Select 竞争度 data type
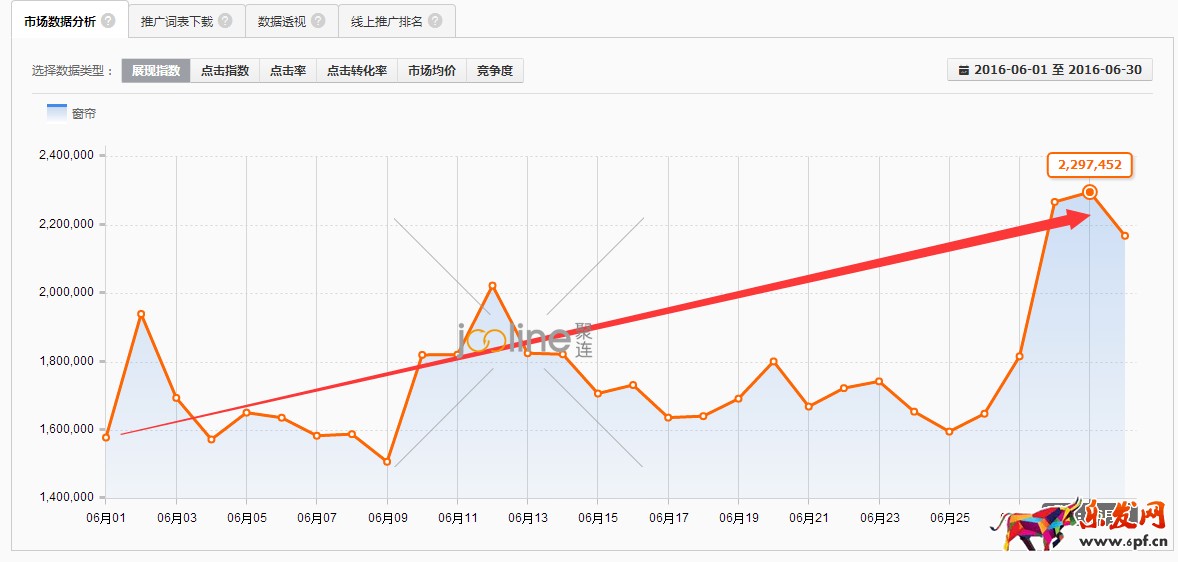The height and width of the screenshot is (562, 1178). 495,71
